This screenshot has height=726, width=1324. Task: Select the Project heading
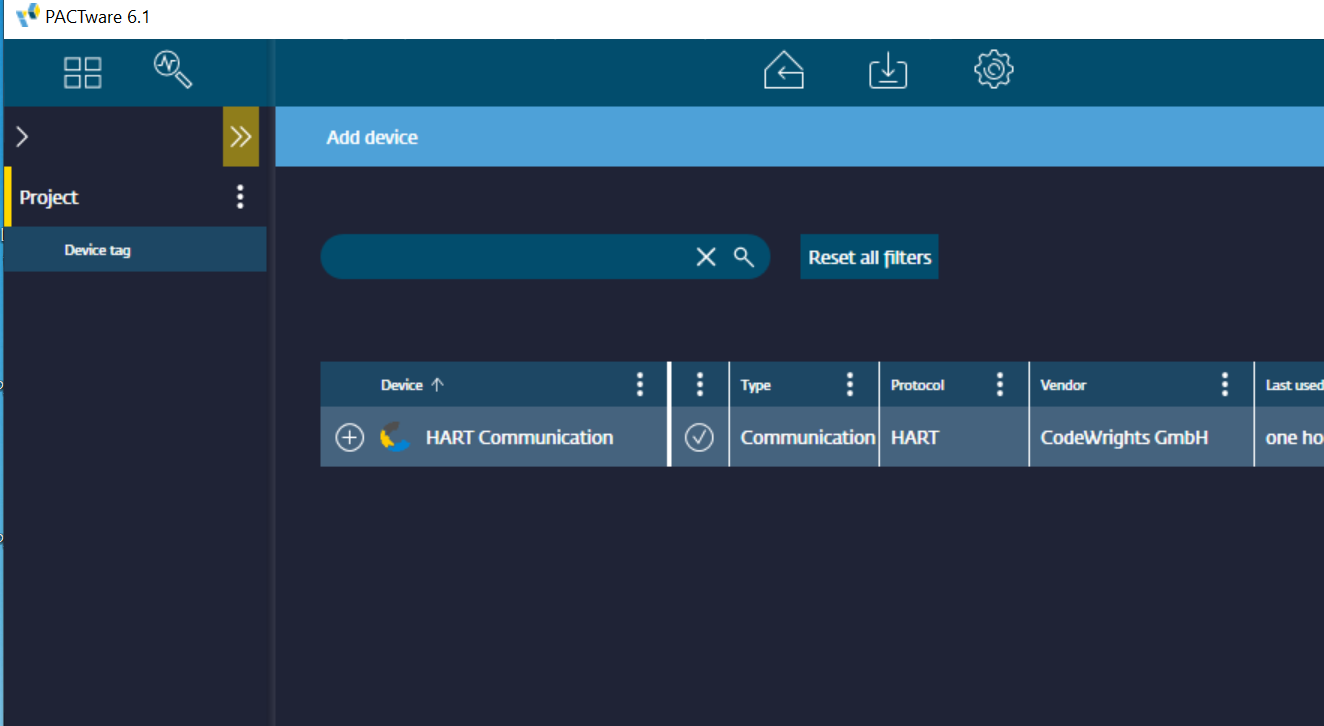pyautogui.click(x=49, y=197)
